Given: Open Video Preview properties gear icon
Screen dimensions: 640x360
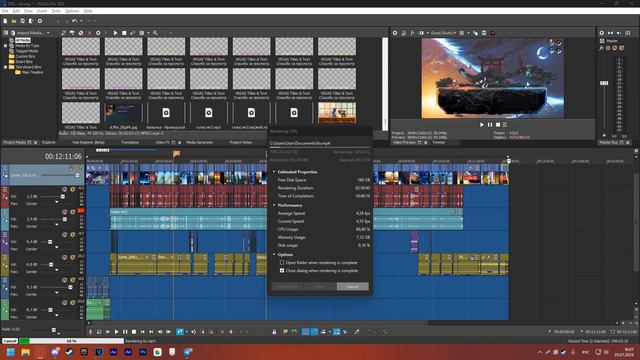Looking at the screenshot, I should coord(395,33).
